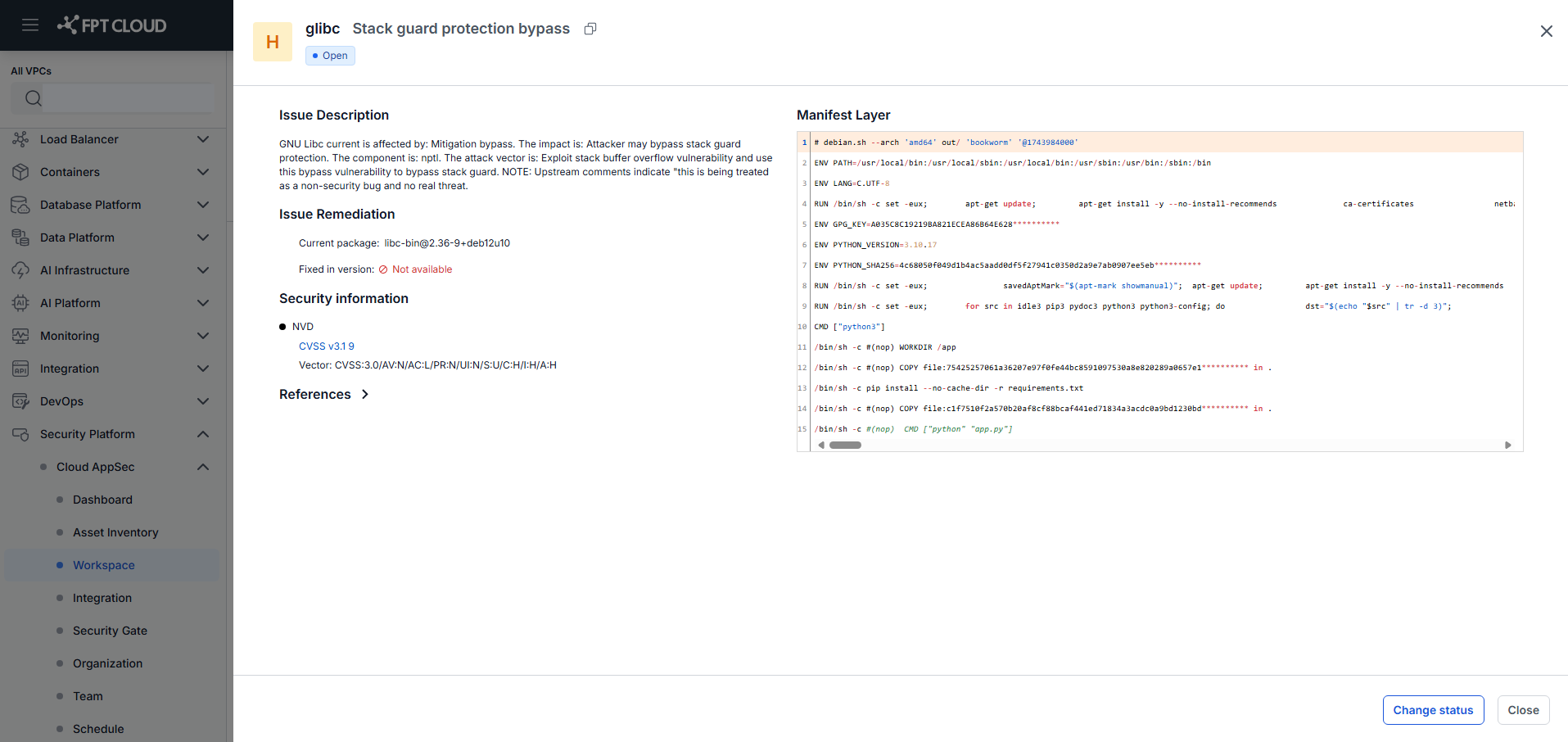Click the Data Platform icon

(x=20, y=238)
